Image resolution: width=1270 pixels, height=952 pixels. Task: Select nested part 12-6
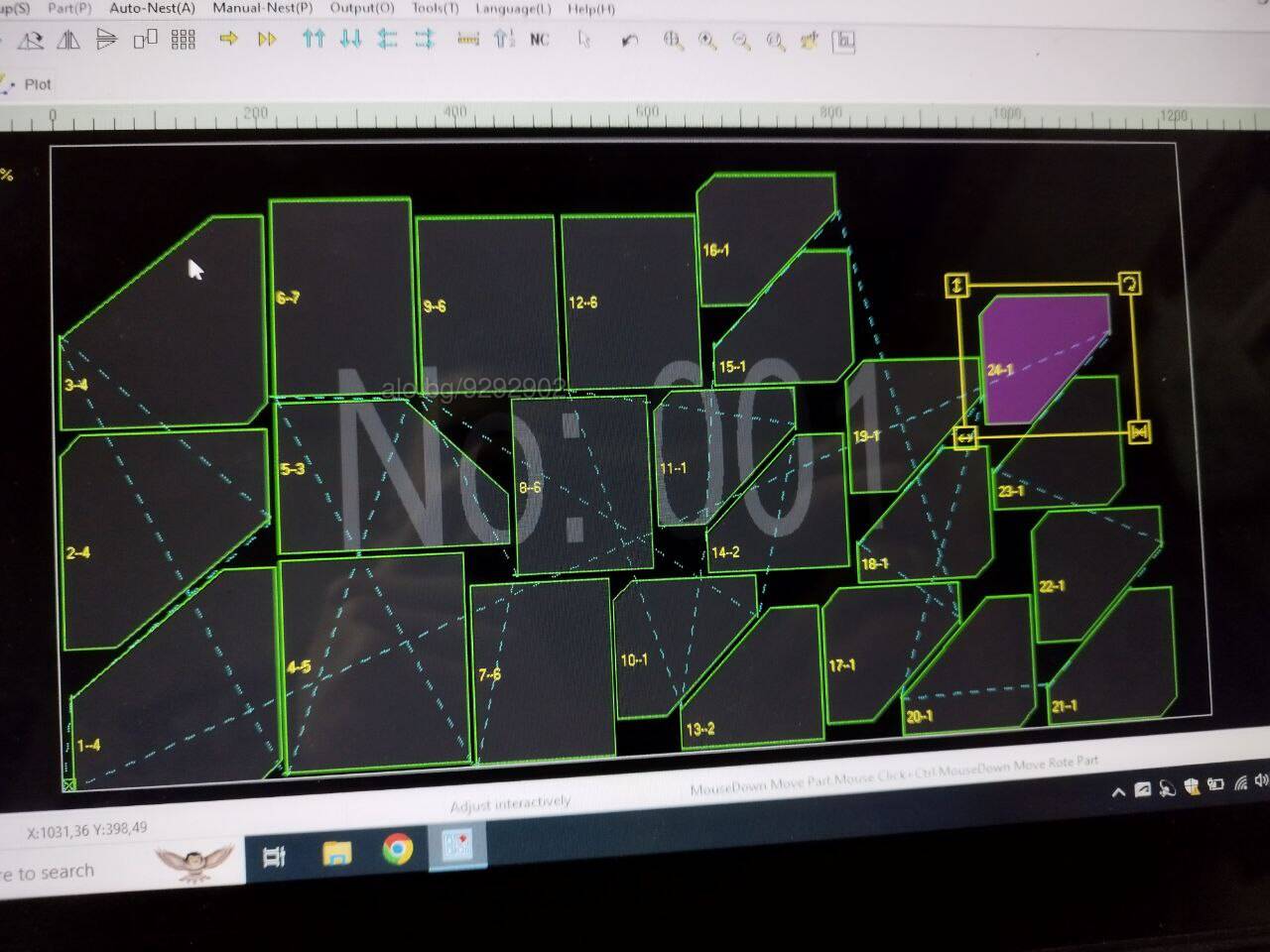(629, 300)
